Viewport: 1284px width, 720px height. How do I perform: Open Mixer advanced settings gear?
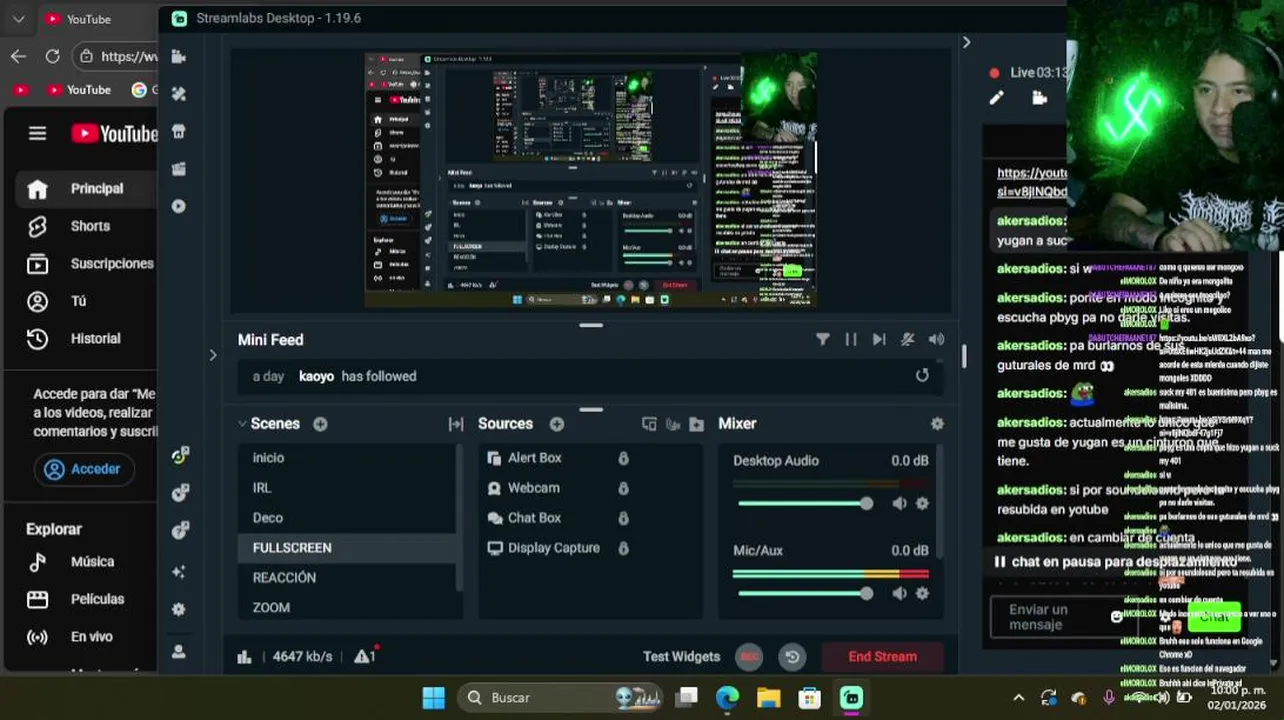(x=937, y=424)
